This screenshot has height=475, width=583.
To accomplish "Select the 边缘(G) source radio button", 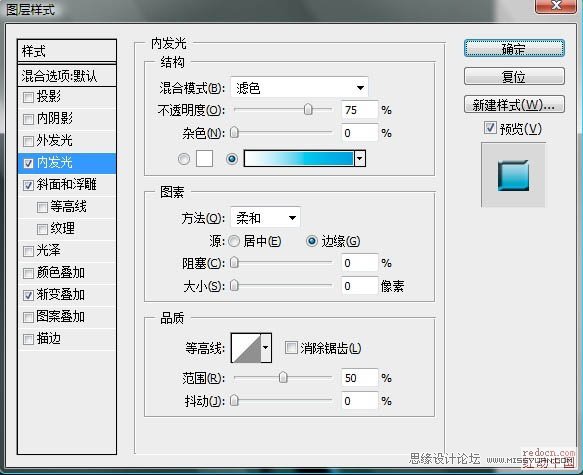I will click(x=312, y=241).
